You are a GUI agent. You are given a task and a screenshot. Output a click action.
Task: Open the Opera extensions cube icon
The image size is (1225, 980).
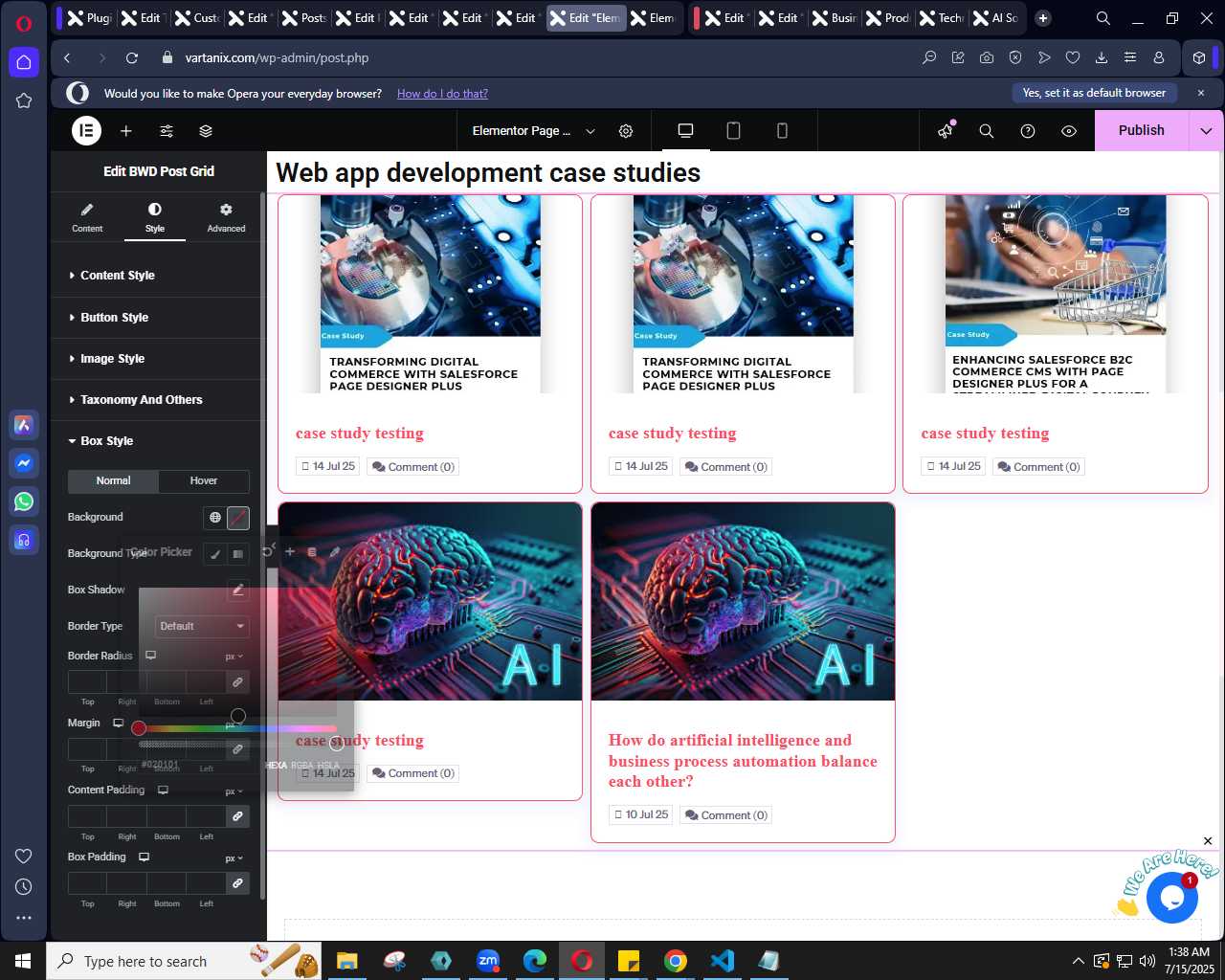(1199, 57)
